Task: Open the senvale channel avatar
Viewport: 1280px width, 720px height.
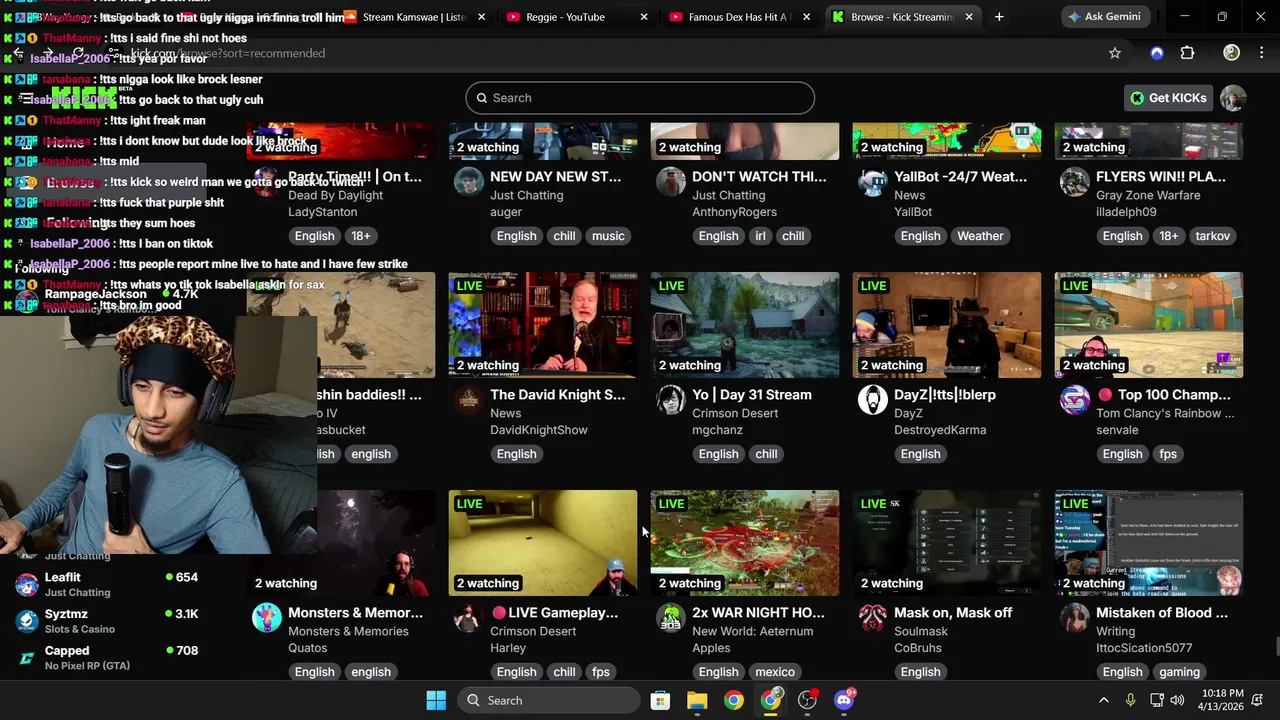Action: (x=1075, y=400)
